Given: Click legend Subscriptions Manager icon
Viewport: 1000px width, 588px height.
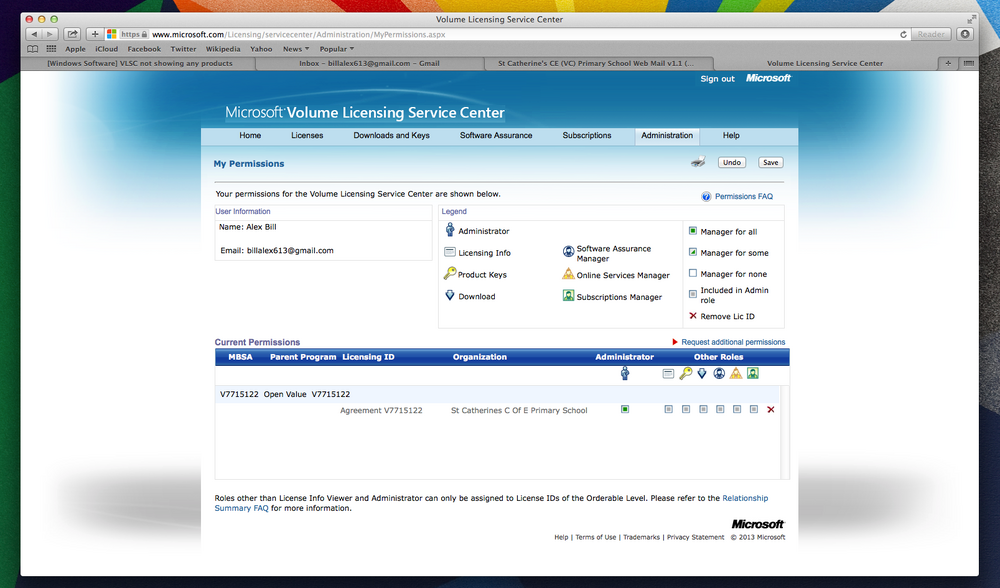Looking at the screenshot, I should click(x=568, y=296).
